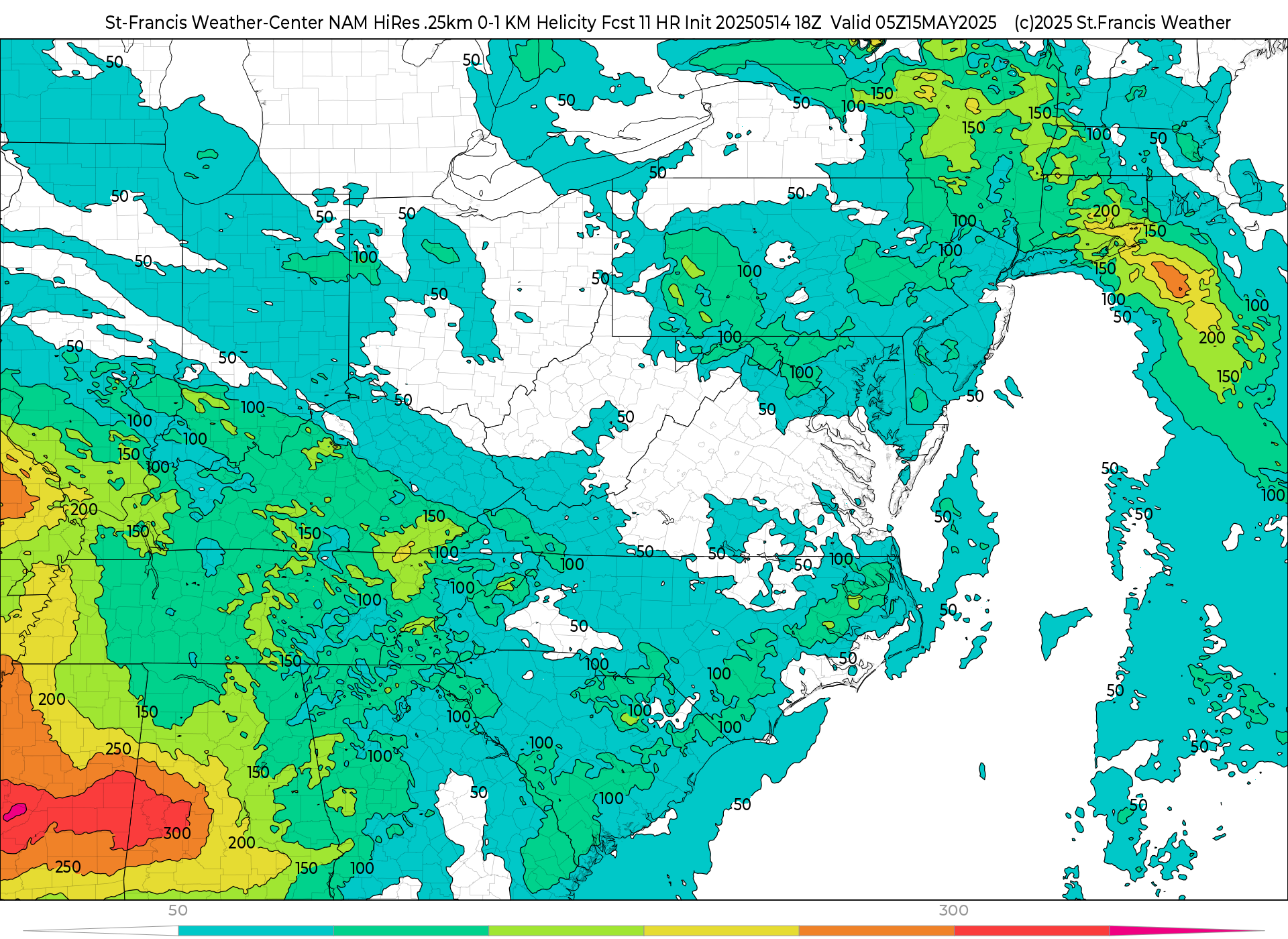Screen dimensions: 1288x939
Task: Click 'St-Francis Weather-Center' at title start
Action: (x=215, y=23)
